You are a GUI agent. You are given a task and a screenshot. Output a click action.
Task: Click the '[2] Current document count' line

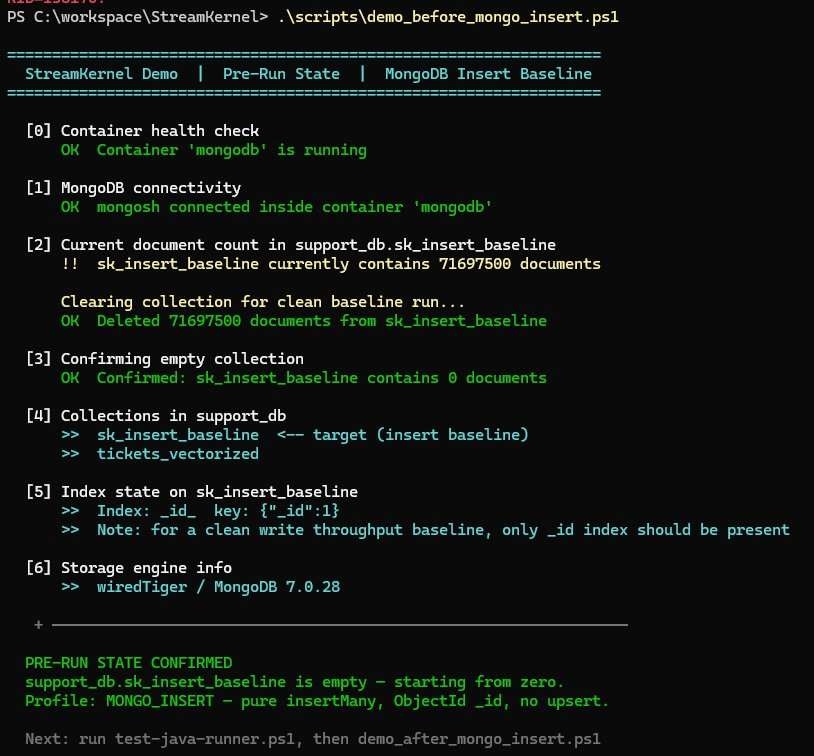291,245
